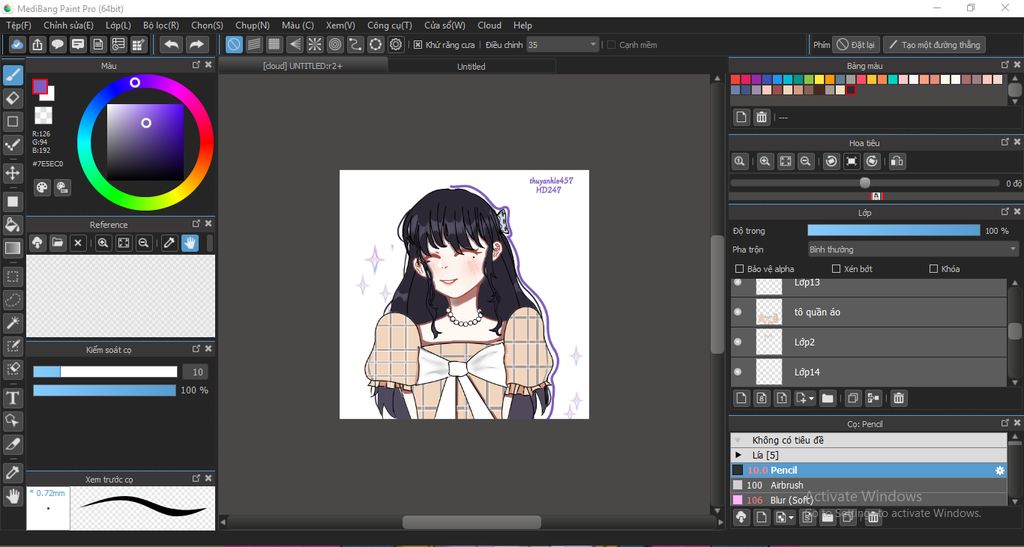Image resolution: width=1024 pixels, height=547 pixels.
Task: Delete the current layer with trash icon
Action: click(899, 398)
